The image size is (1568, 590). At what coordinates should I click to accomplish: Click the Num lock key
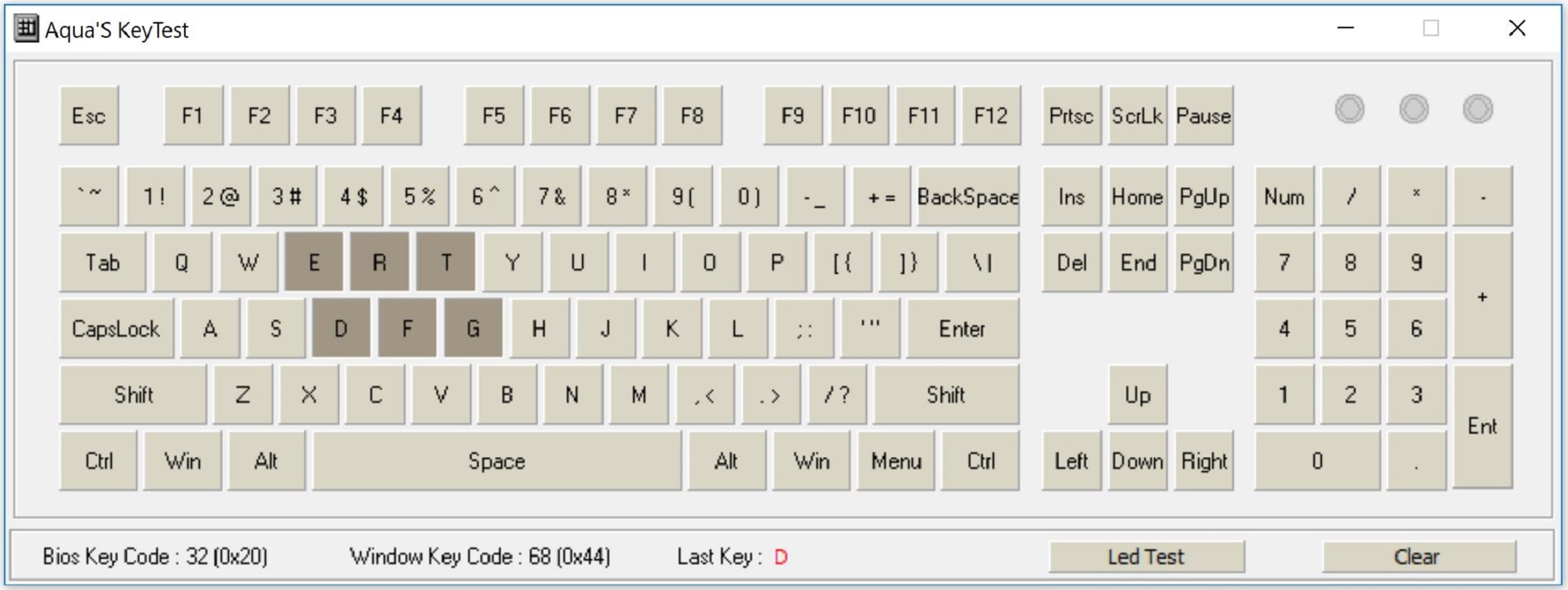[1285, 196]
